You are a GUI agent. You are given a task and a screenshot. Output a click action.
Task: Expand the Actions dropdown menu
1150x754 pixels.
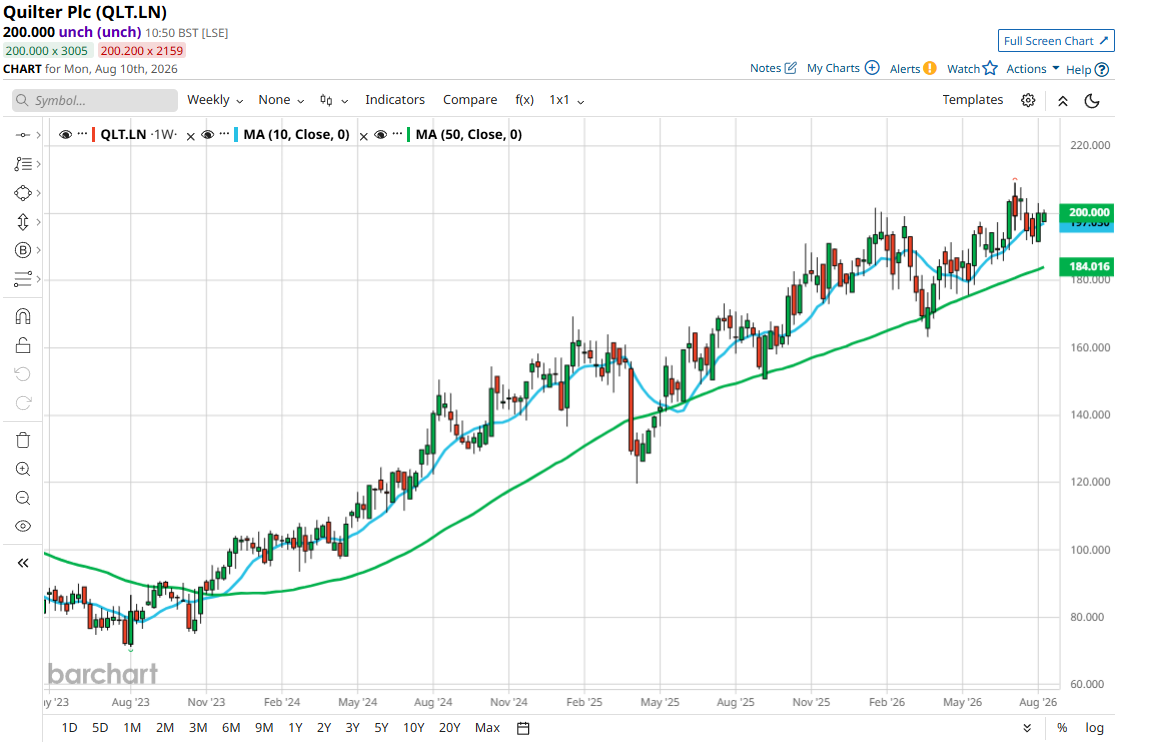pos(1033,68)
